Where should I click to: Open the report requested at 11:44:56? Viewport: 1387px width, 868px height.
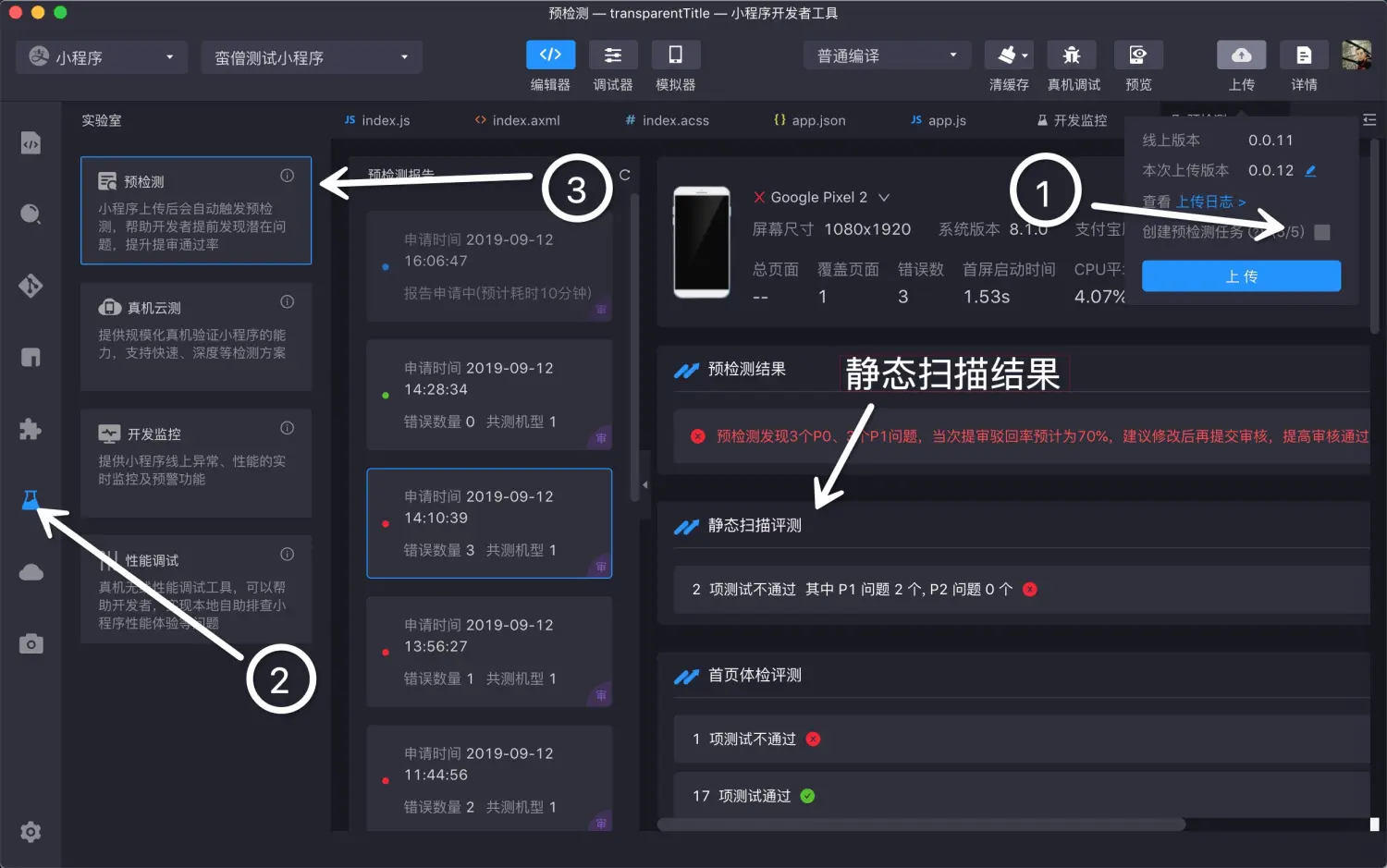click(489, 778)
